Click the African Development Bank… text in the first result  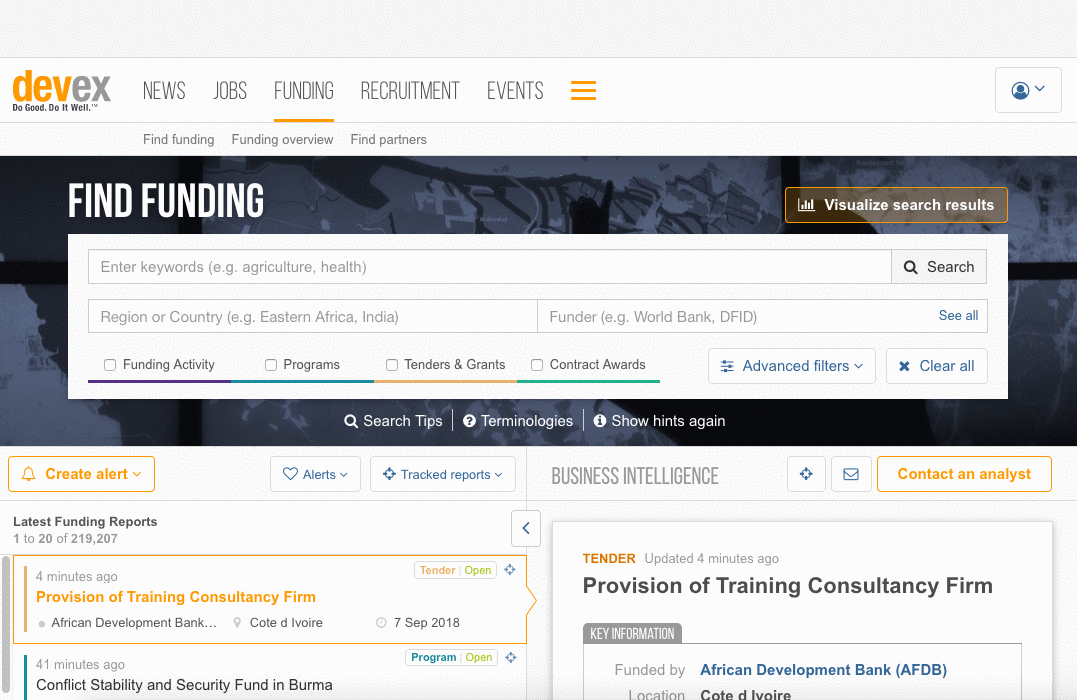134,623
